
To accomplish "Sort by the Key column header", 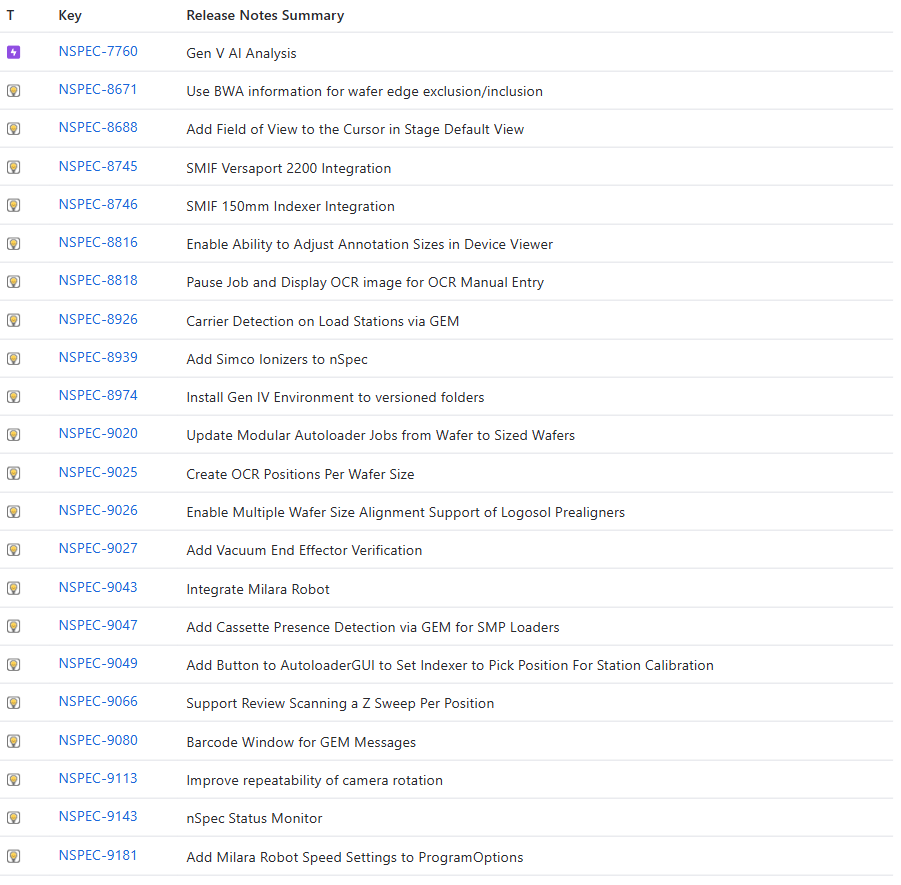I will click(69, 16).
